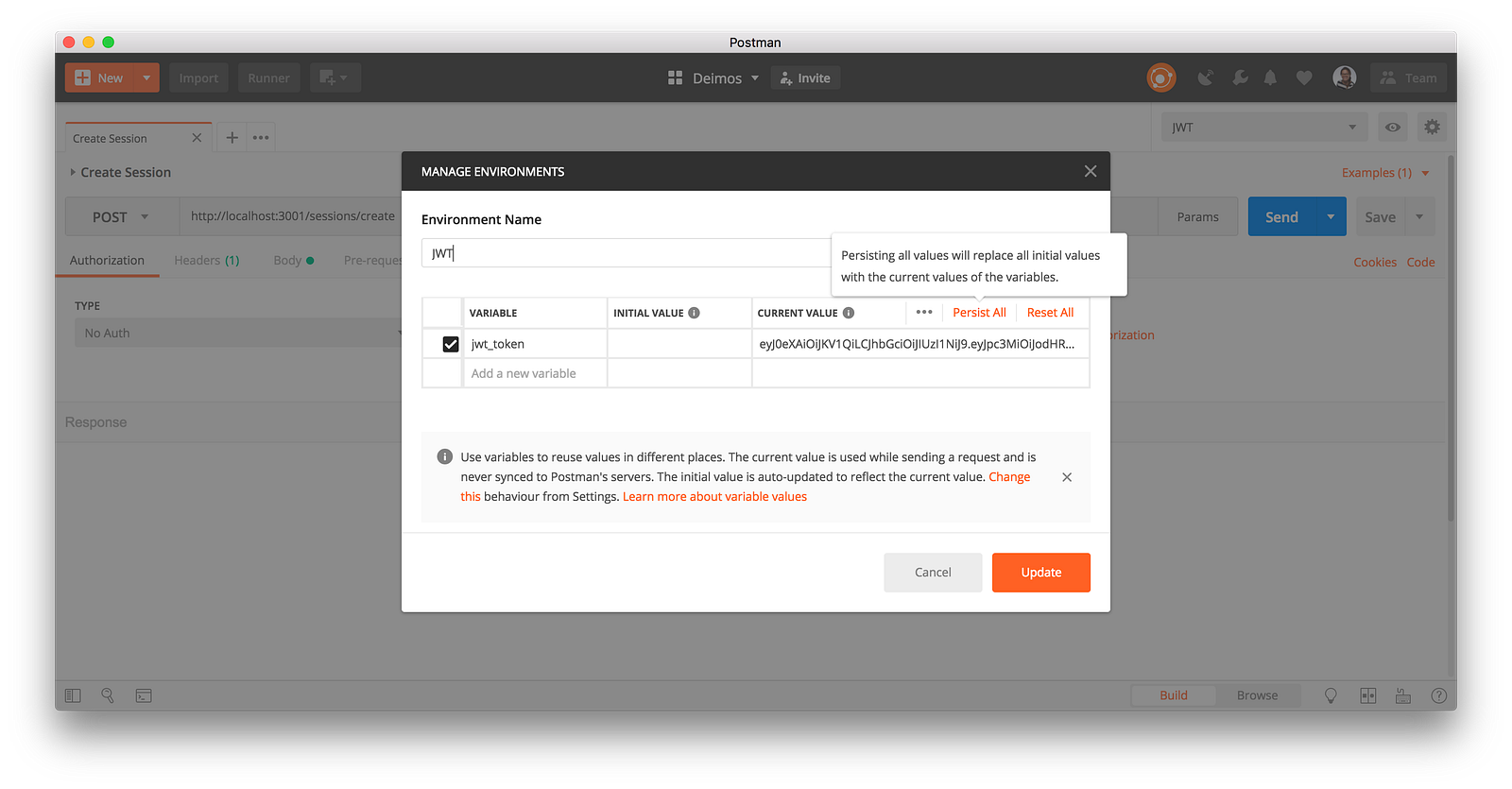Viewport: 1512px width, 789px height.
Task: Switch to the Headers (1) tab
Action: (x=207, y=260)
